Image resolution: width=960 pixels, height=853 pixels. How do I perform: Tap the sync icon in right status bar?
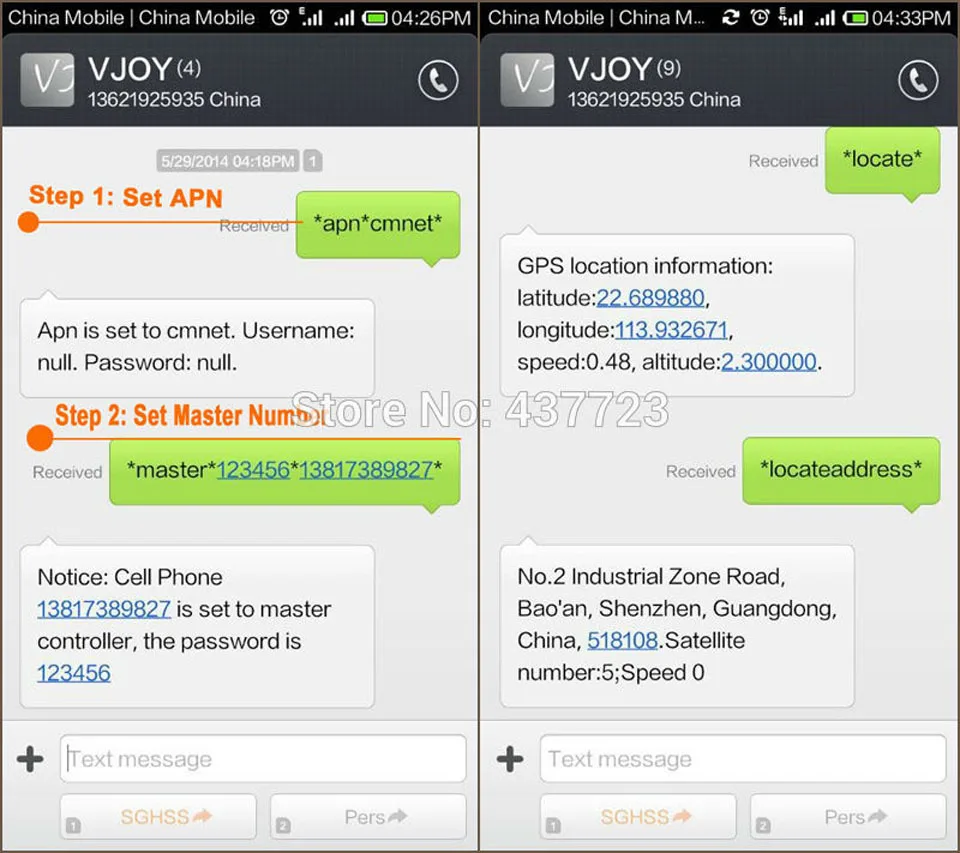coord(730,17)
